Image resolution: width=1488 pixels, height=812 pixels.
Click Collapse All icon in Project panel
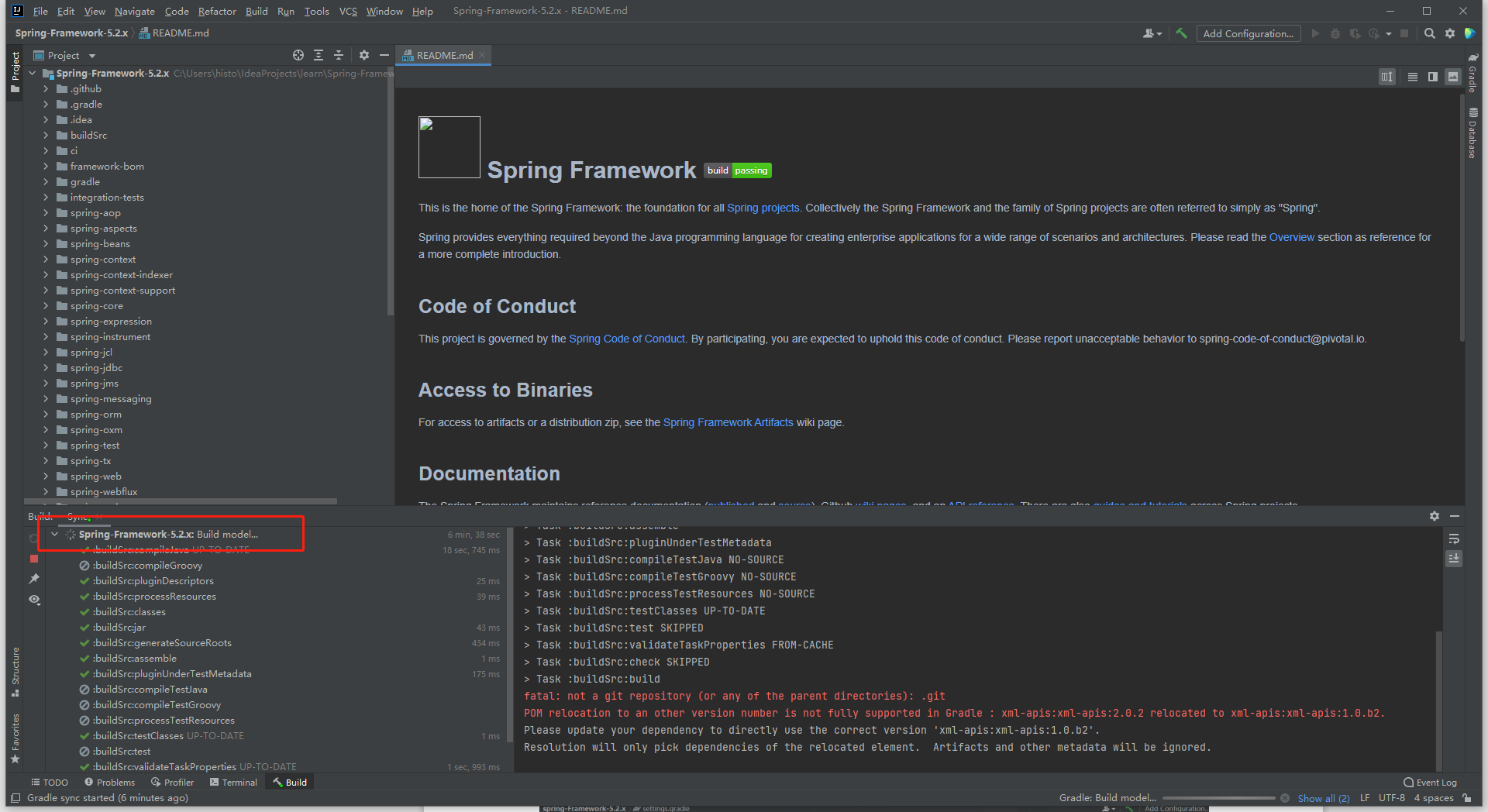click(x=339, y=55)
